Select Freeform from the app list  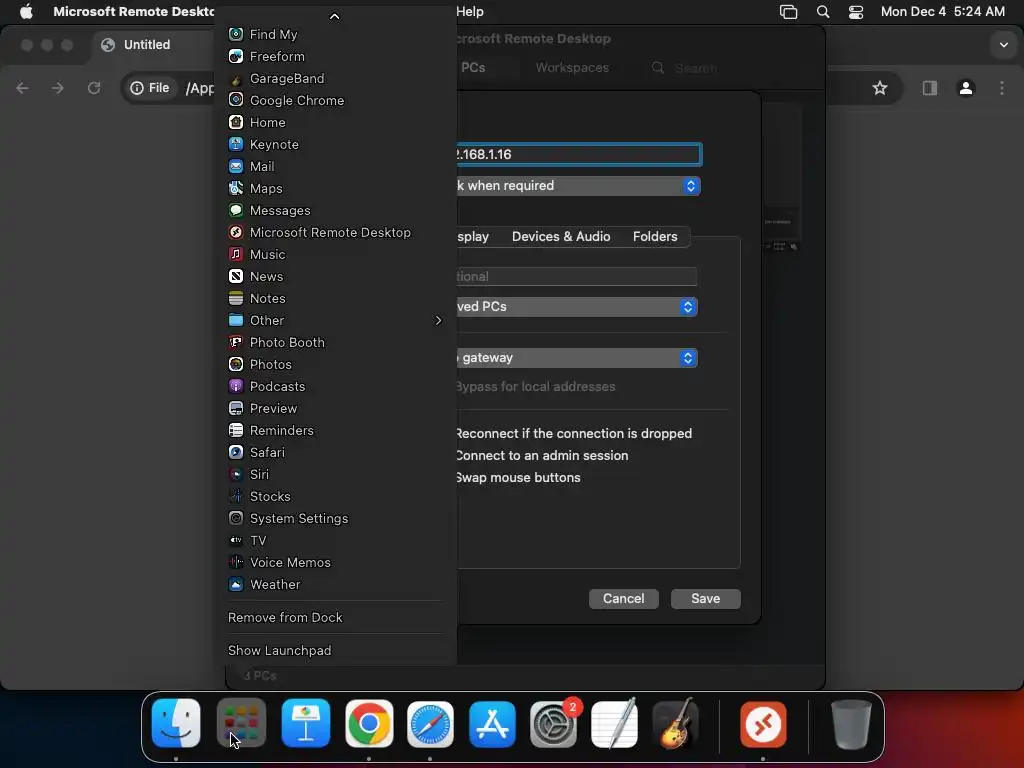pos(334,56)
